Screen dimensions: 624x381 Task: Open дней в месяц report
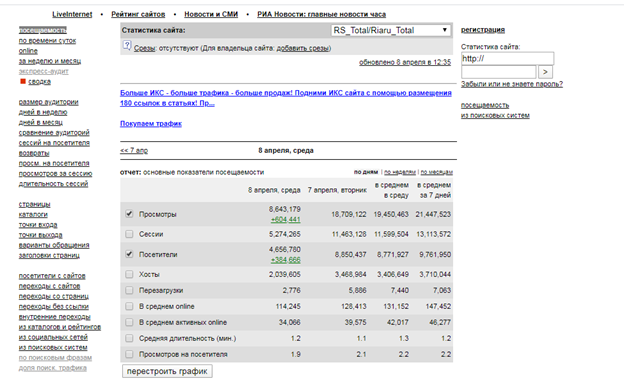click(x=41, y=122)
